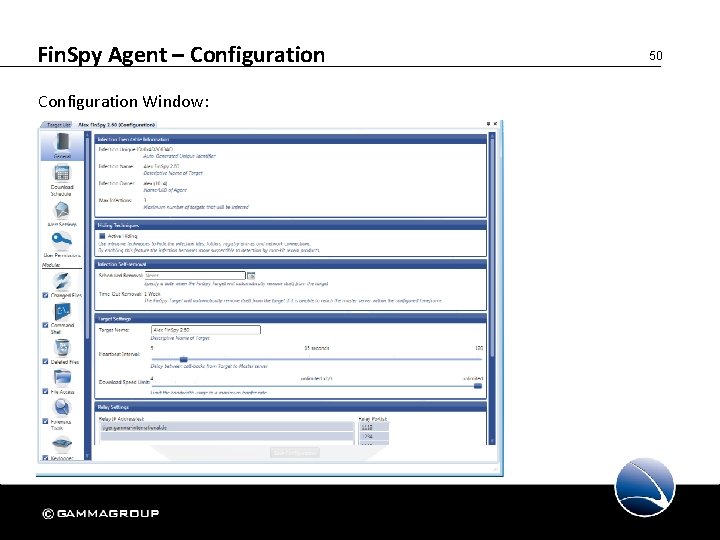
Task: Pin the configuration tab window
Action: [x=489, y=124]
